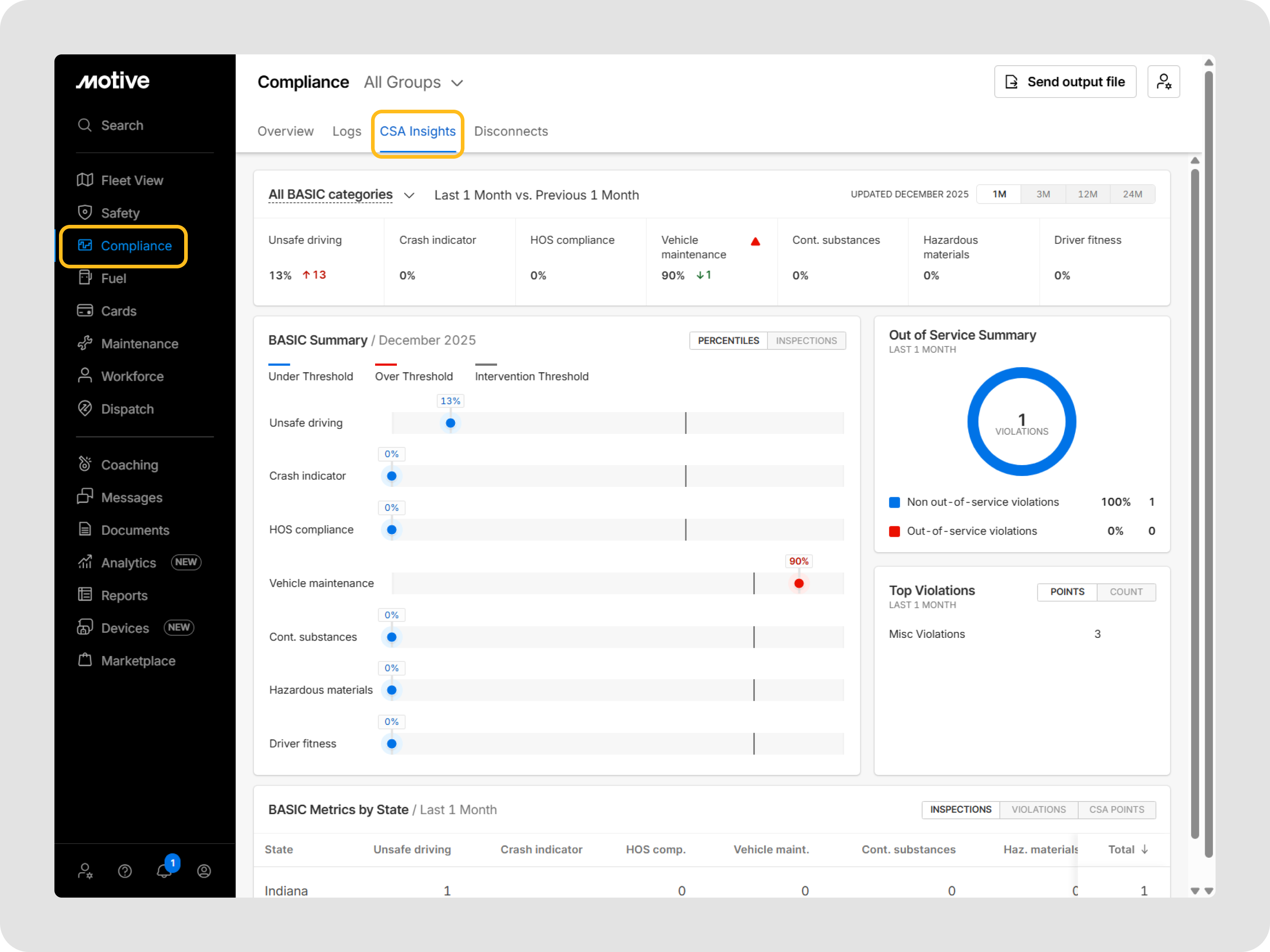1270x952 pixels.
Task: Open Safety shield icon in sidebar
Action: coord(85,212)
